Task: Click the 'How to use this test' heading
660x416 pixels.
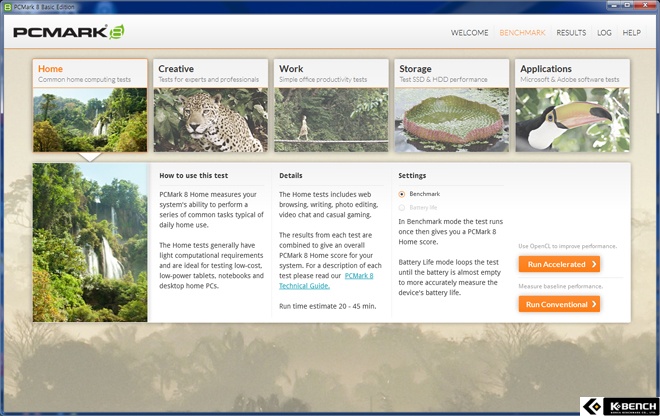Action: pyautogui.click(x=194, y=176)
